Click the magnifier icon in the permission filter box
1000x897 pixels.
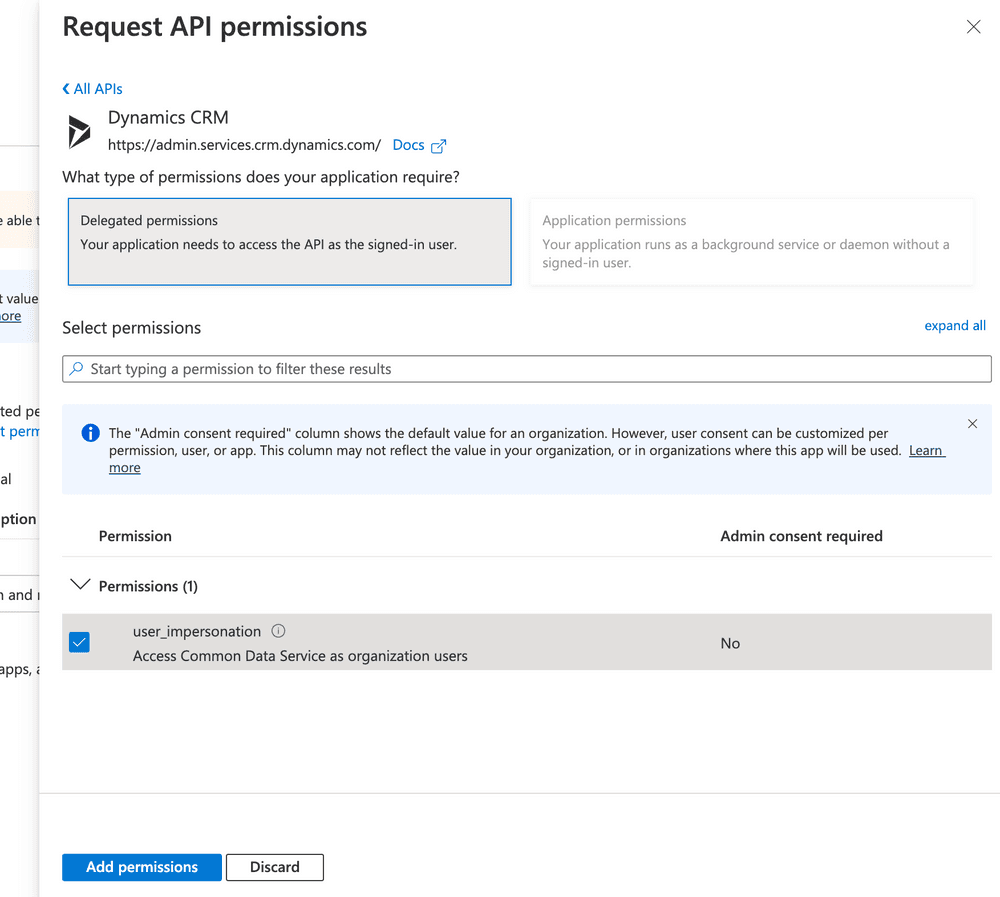point(77,368)
